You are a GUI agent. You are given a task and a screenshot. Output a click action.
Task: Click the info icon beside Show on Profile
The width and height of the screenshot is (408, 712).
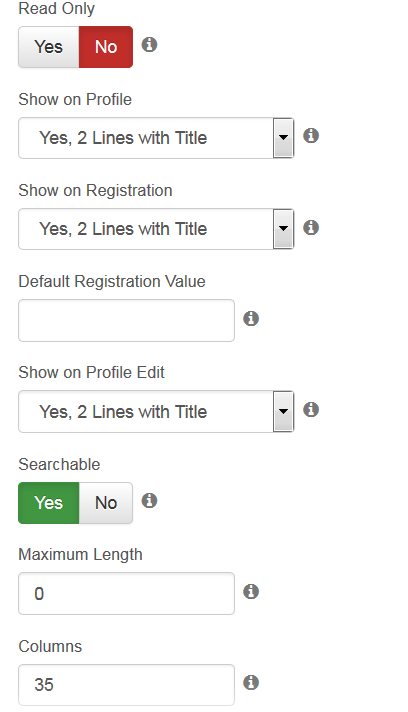311,135
